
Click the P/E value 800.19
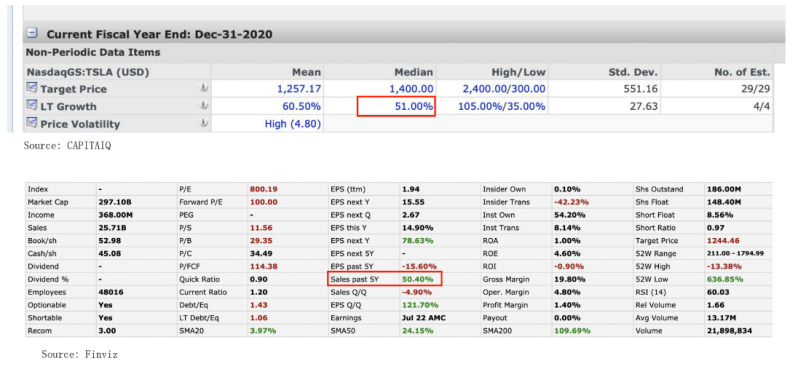tap(263, 189)
